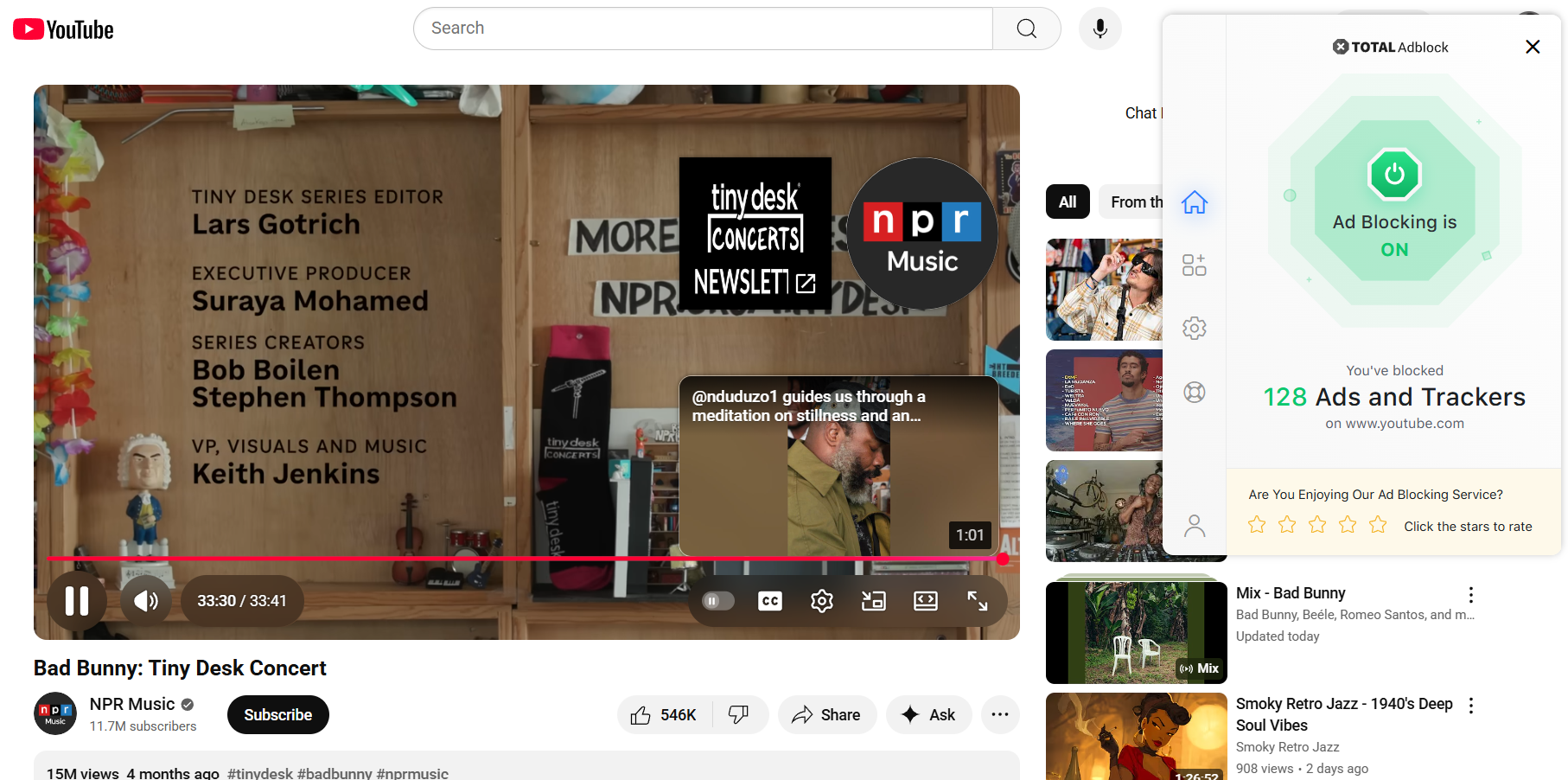The height and width of the screenshot is (780, 1568).
Task: Open the YouTube home logo
Action: [x=63, y=29]
